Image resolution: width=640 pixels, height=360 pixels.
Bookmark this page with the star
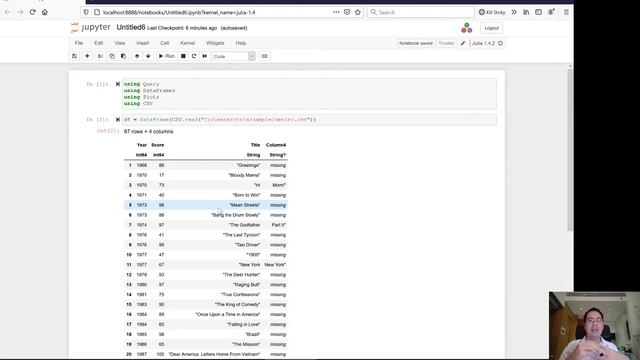click(x=358, y=12)
